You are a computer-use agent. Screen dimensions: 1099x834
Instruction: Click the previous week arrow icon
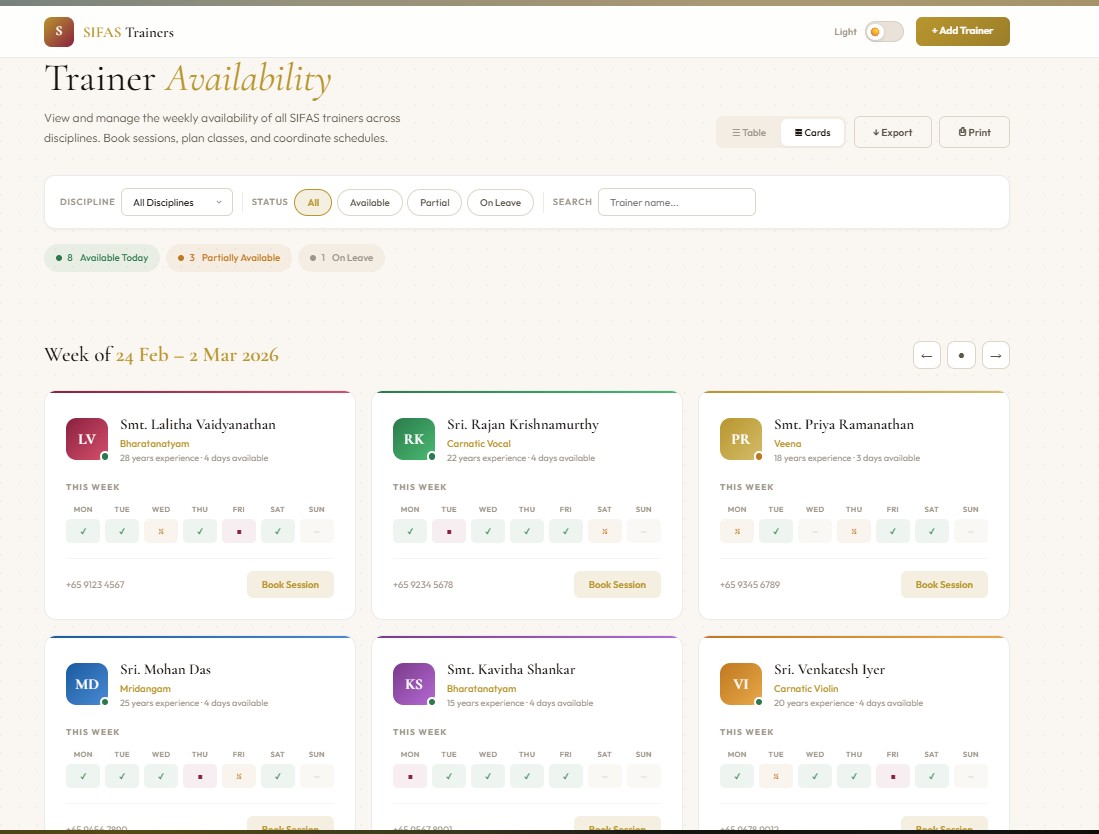coord(926,354)
